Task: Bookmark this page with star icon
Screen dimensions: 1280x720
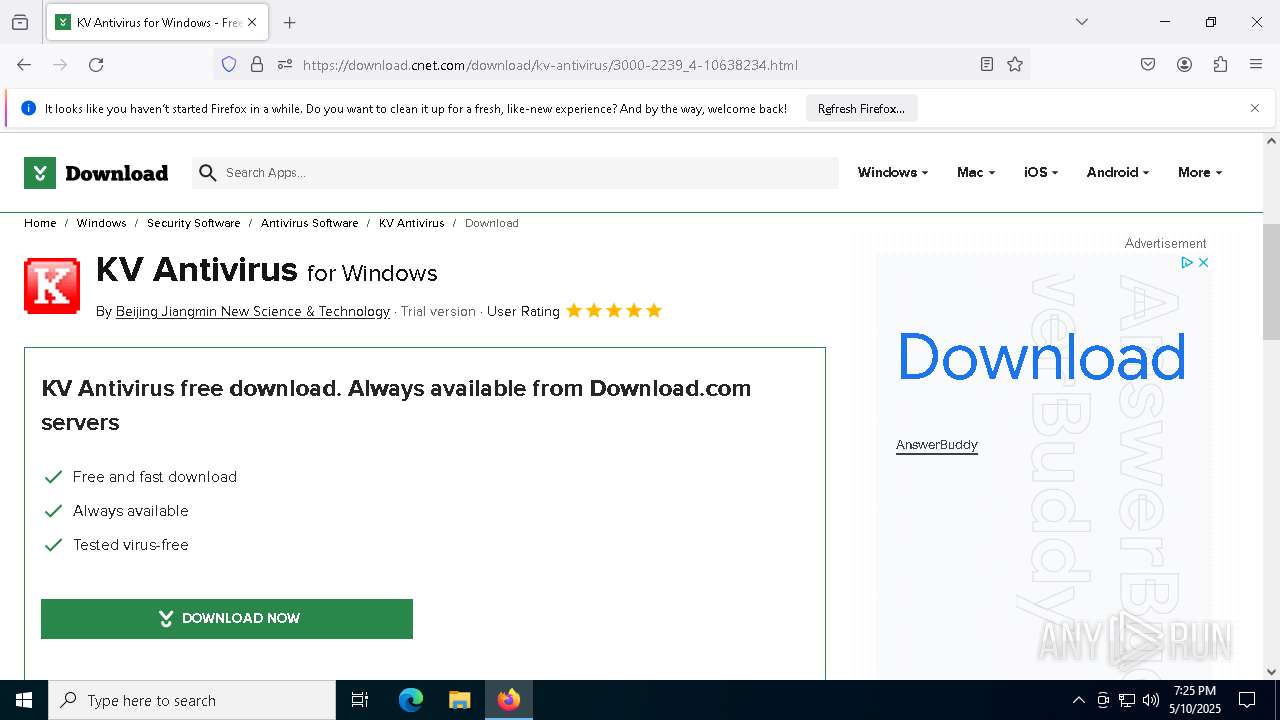Action: pos(1015,64)
